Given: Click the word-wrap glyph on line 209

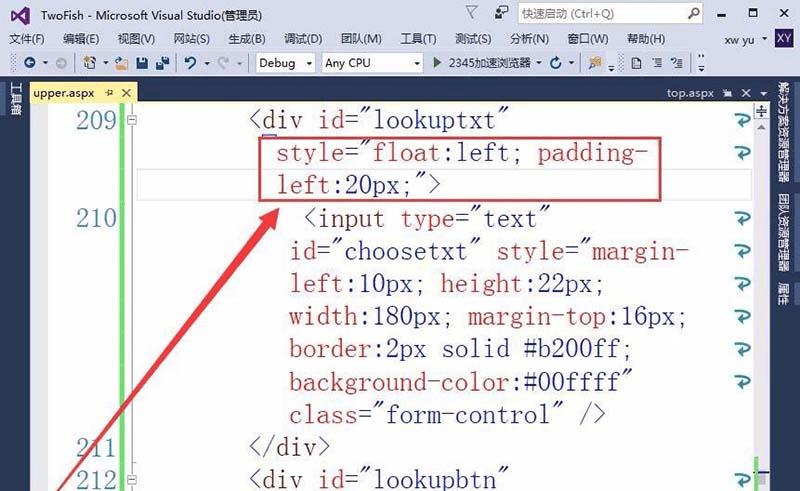Looking at the screenshot, I should click(x=742, y=120).
